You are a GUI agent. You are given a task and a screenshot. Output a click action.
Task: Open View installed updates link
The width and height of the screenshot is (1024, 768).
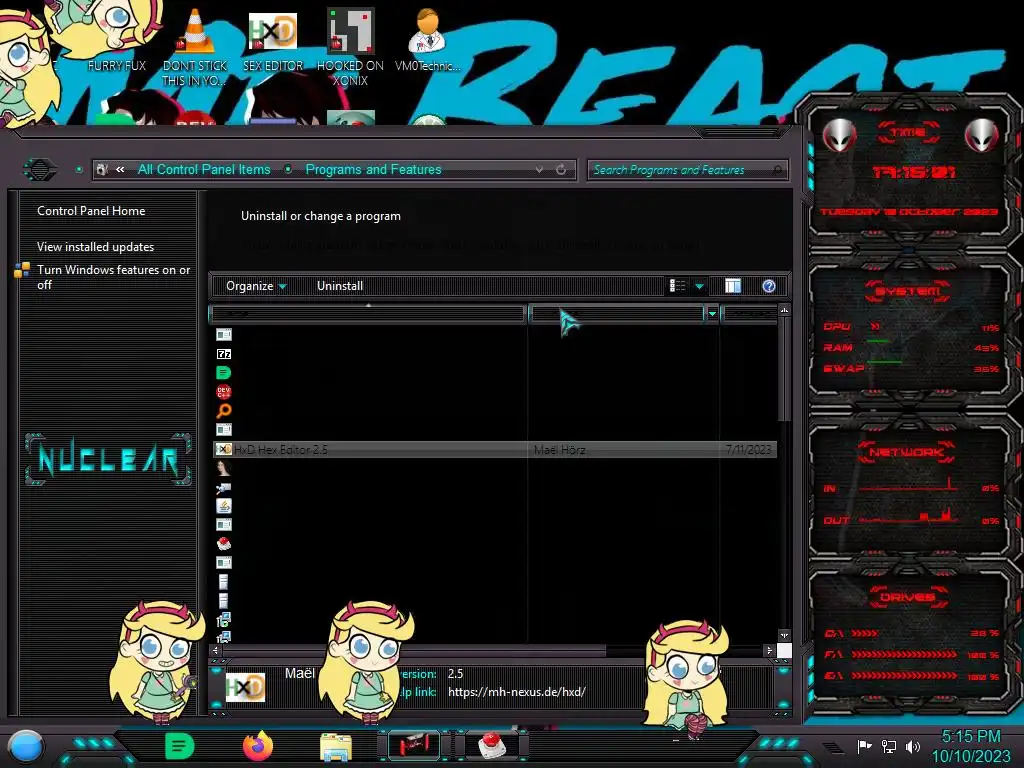(x=95, y=247)
